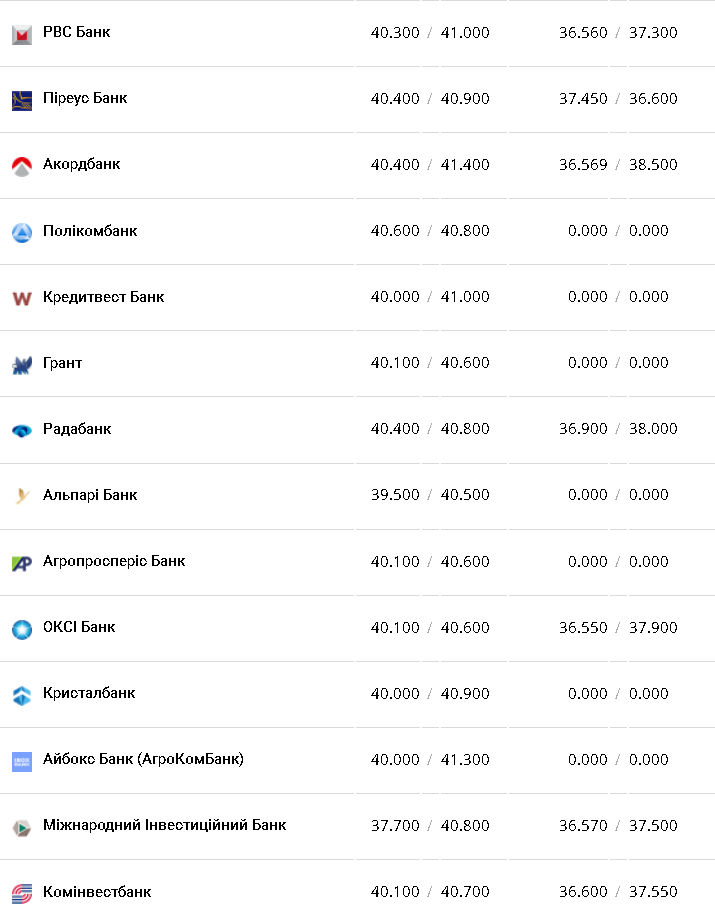Click the Піреус Банк logo icon
This screenshot has width=715, height=914.
click(x=22, y=100)
